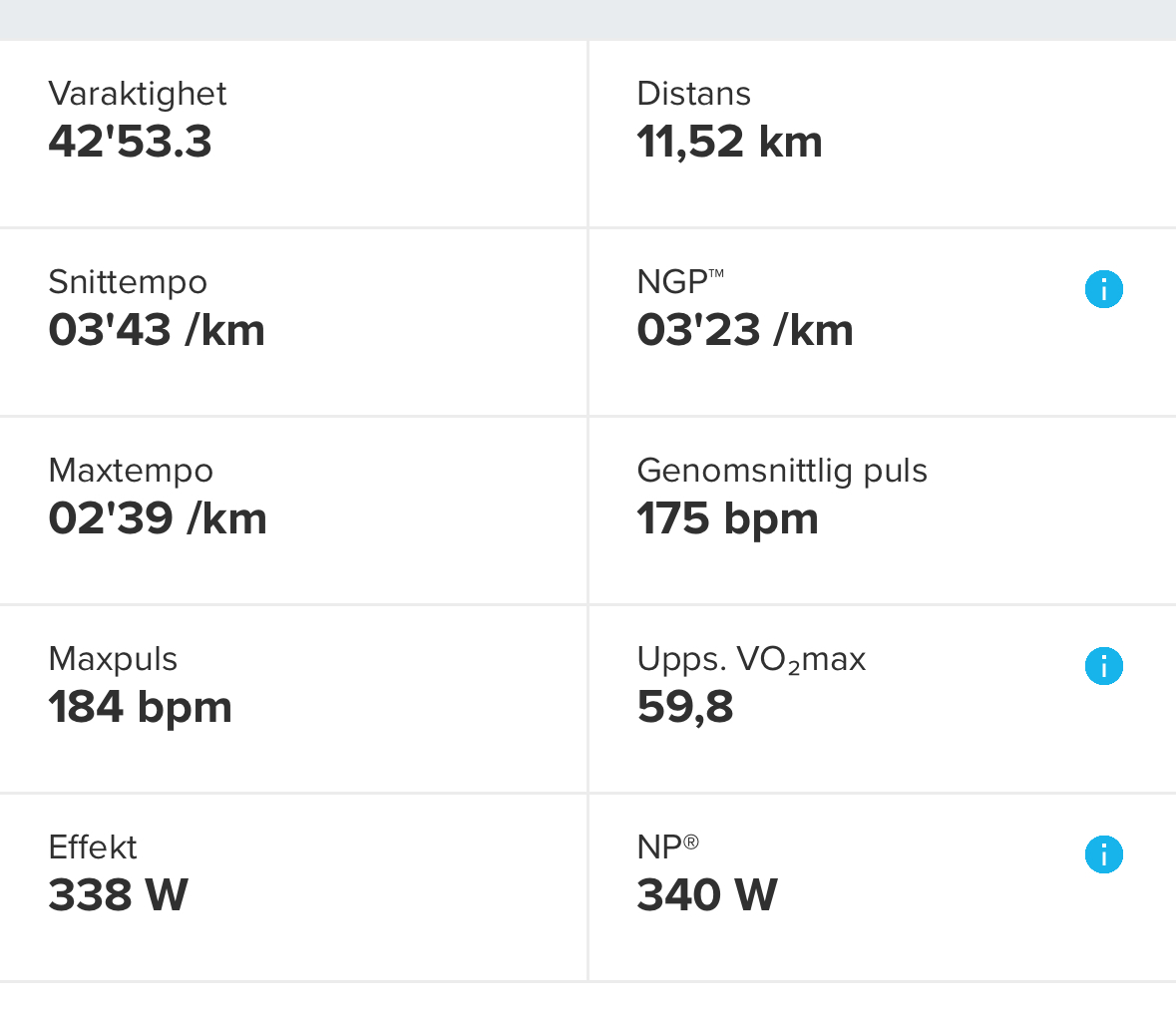The width and height of the screenshot is (1176, 1014).
Task: Select the Effekt 338 W cell
Action: click(293, 888)
